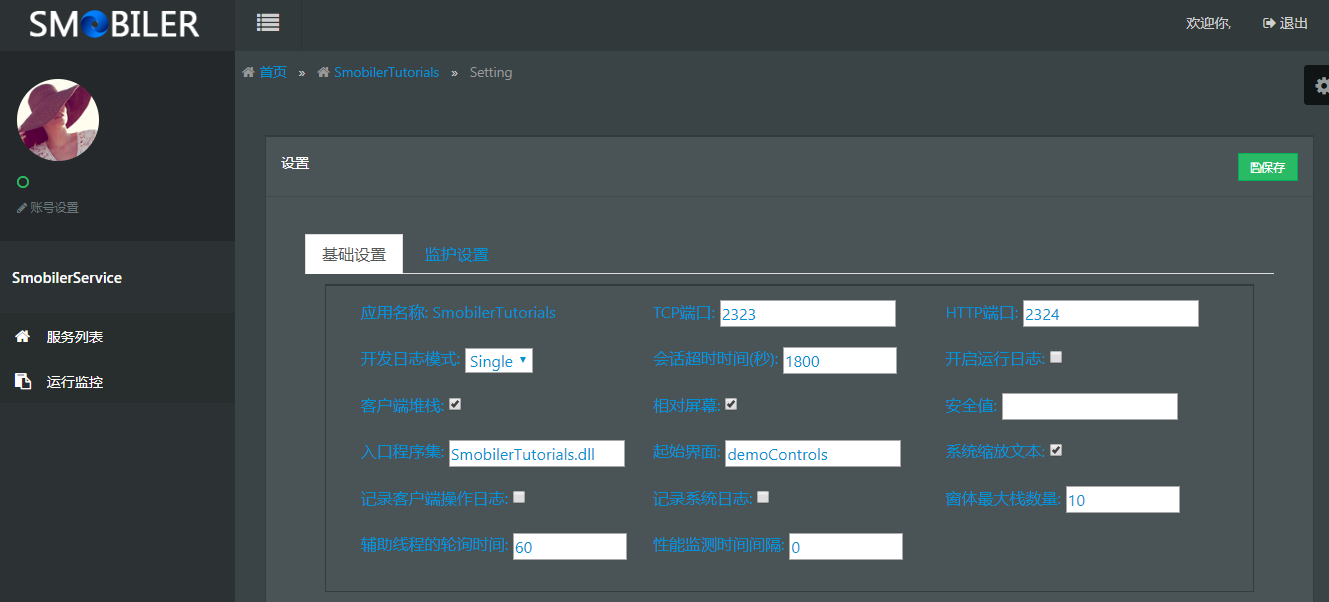Click the pencil icon for 账号设置
This screenshot has height=602, width=1329.
22,208
